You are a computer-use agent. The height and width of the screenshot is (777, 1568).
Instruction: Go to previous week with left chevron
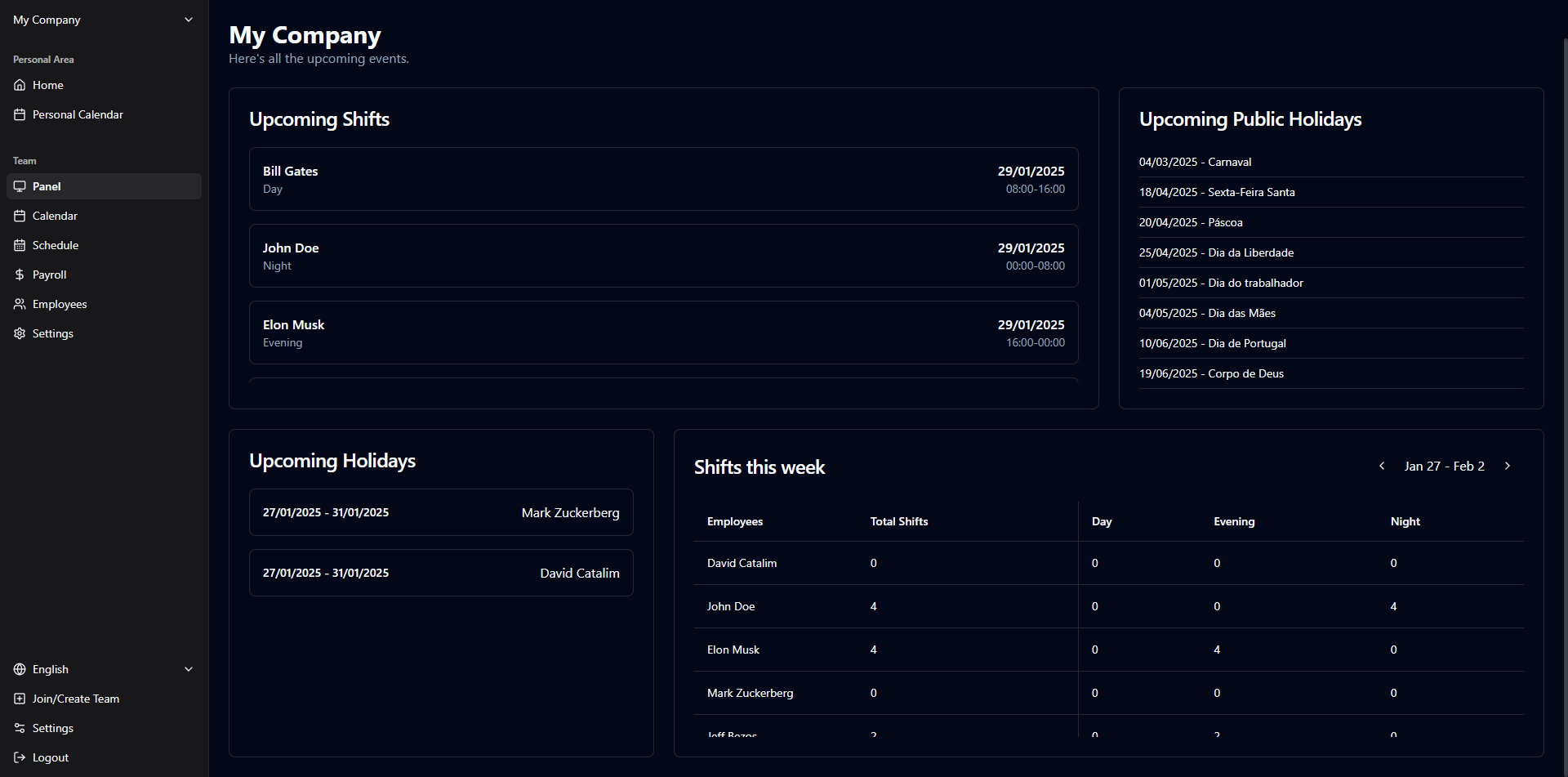[1382, 466]
